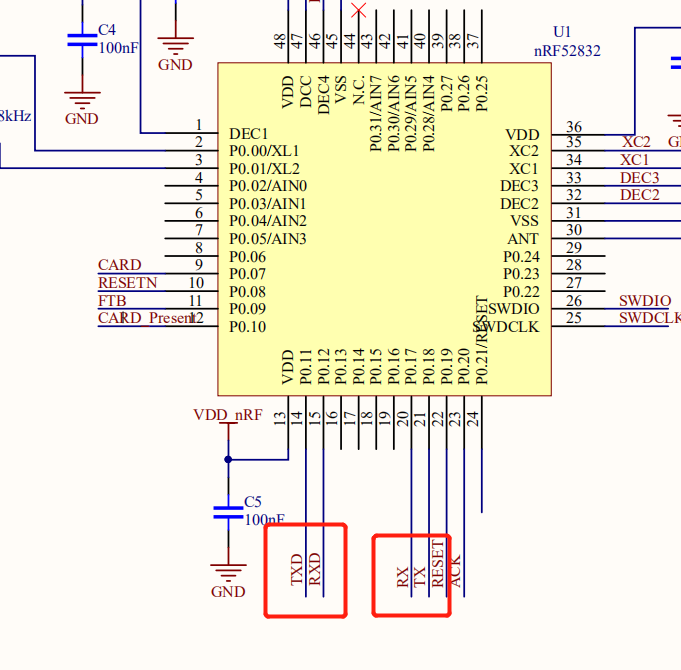Click pin number 1 beside DEC1

[199, 125]
